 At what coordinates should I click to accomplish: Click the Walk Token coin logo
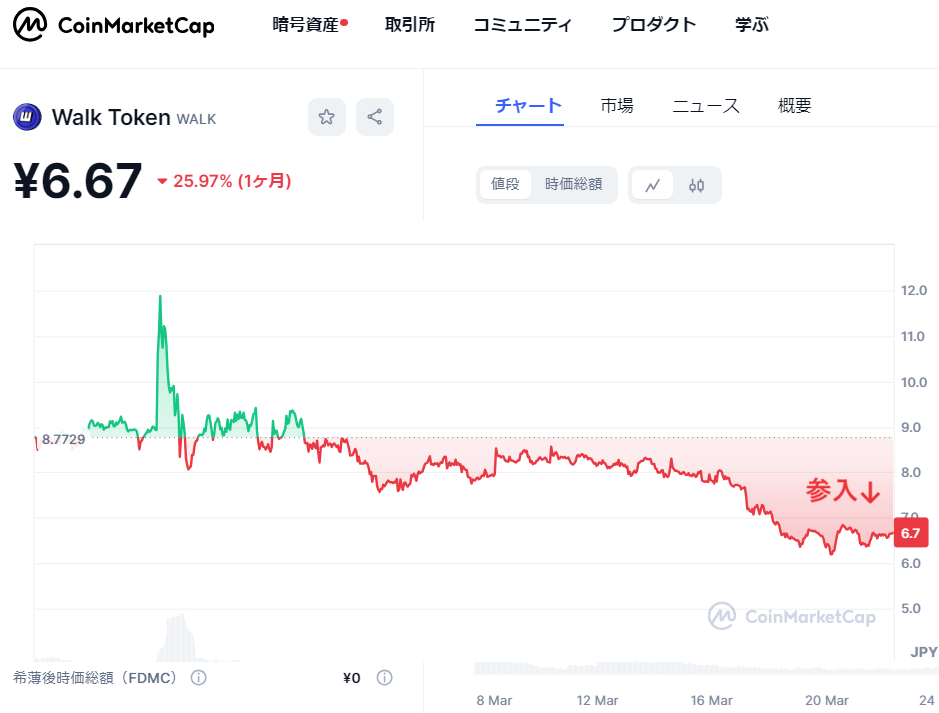[x=26, y=117]
